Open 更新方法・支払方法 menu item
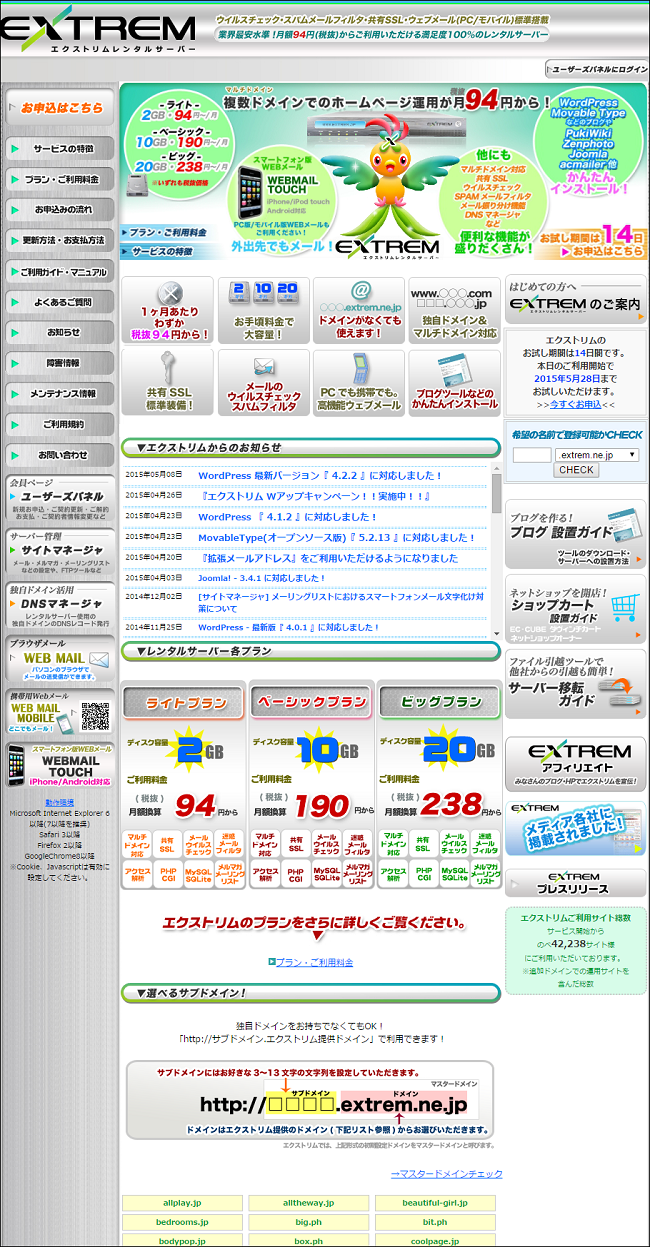This screenshot has height=1247, width=650. pyautogui.click(x=60, y=241)
